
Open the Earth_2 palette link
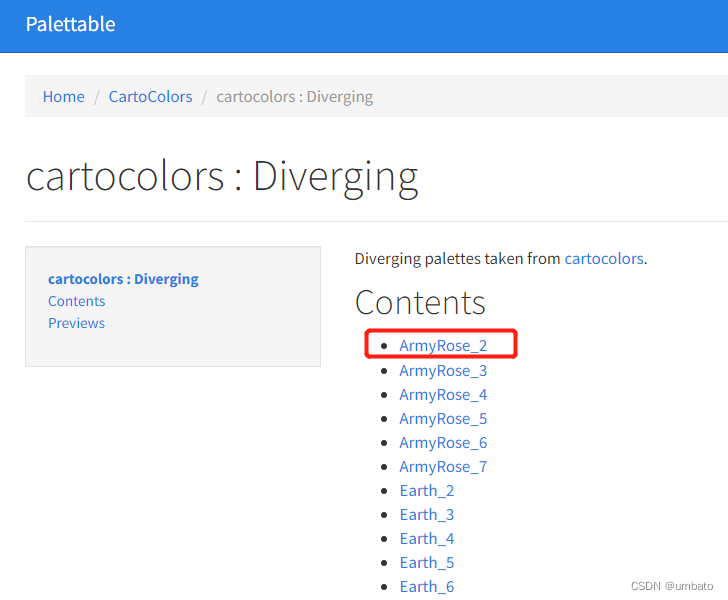pos(427,490)
